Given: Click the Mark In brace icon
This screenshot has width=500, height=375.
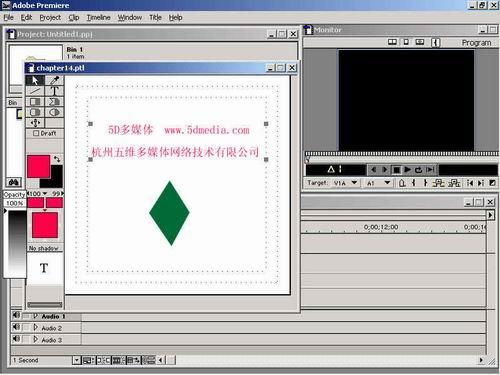Looking at the screenshot, I should click(414, 183).
